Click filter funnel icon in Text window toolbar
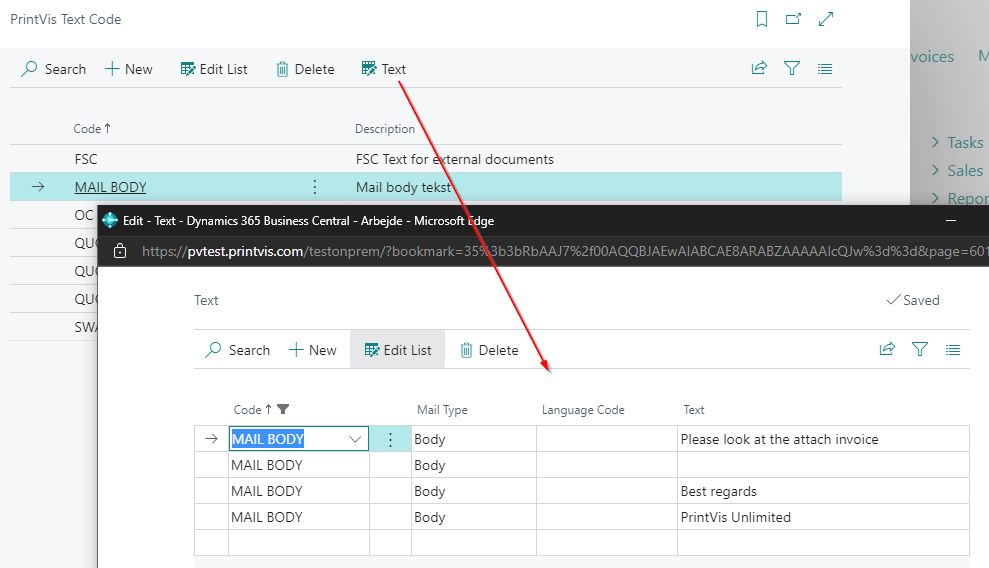The width and height of the screenshot is (989, 568). click(920, 350)
